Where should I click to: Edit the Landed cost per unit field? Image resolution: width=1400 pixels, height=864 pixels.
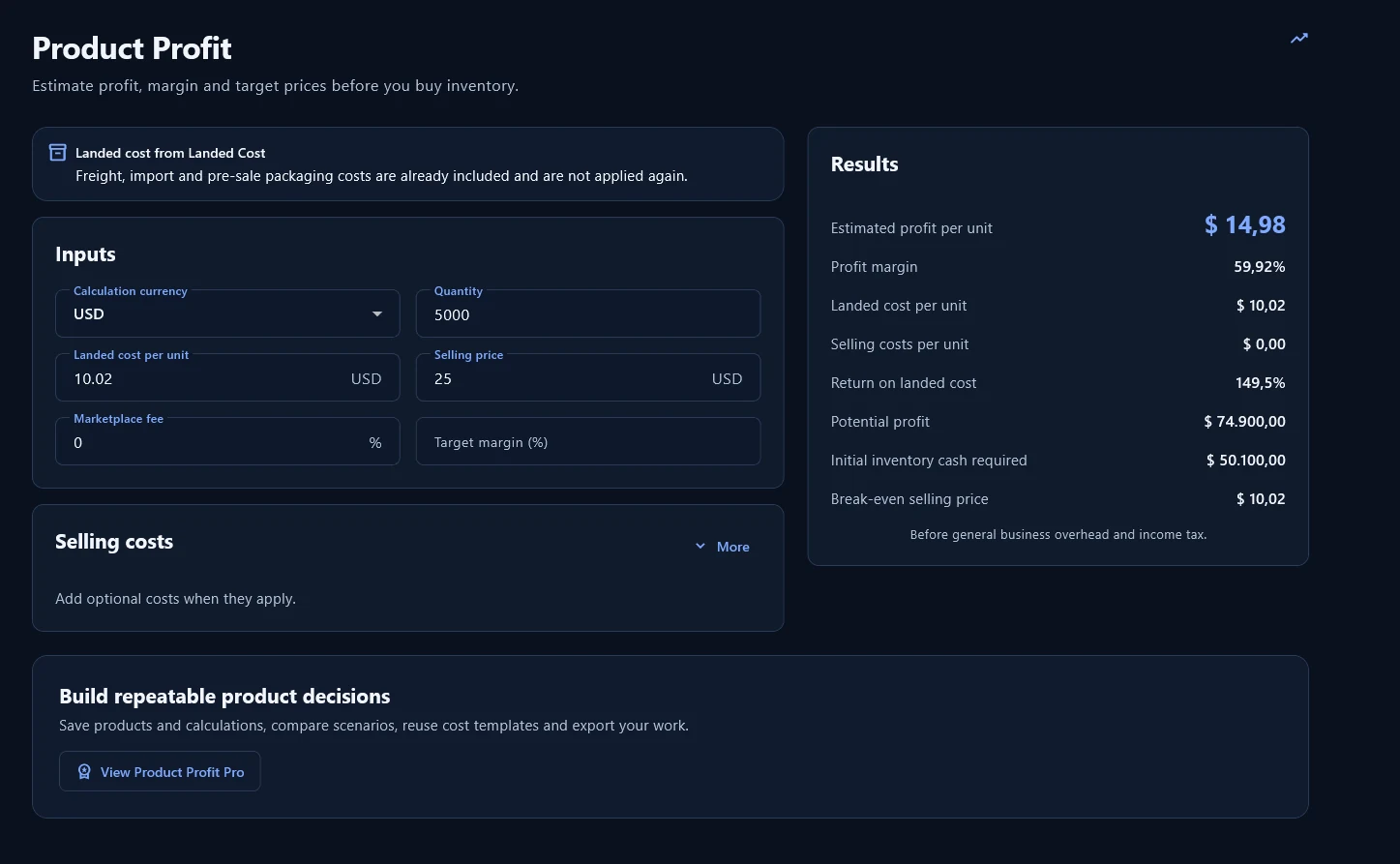click(x=227, y=377)
